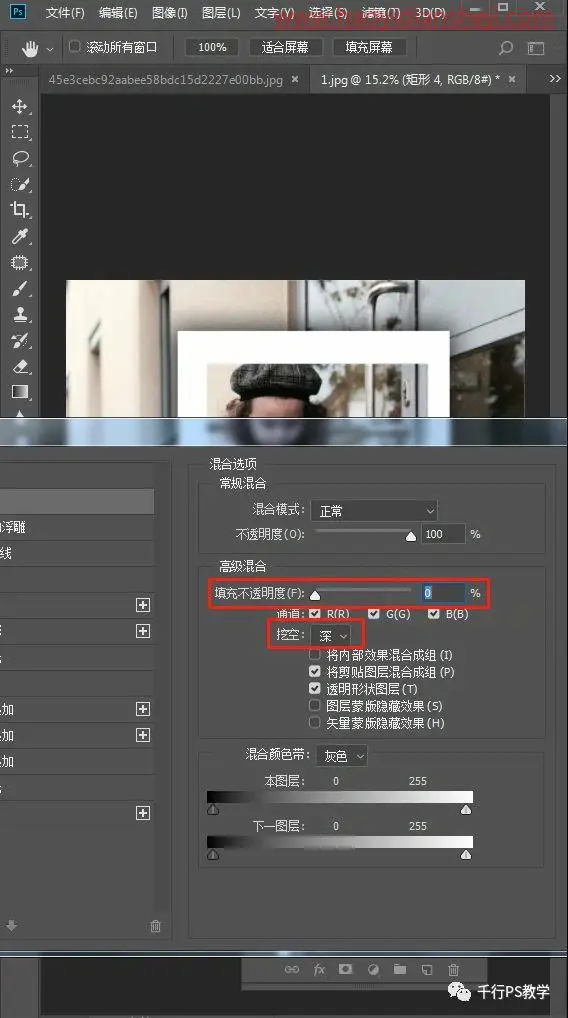Create a new layer icon
The image size is (568, 1018).
[x=426, y=970]
